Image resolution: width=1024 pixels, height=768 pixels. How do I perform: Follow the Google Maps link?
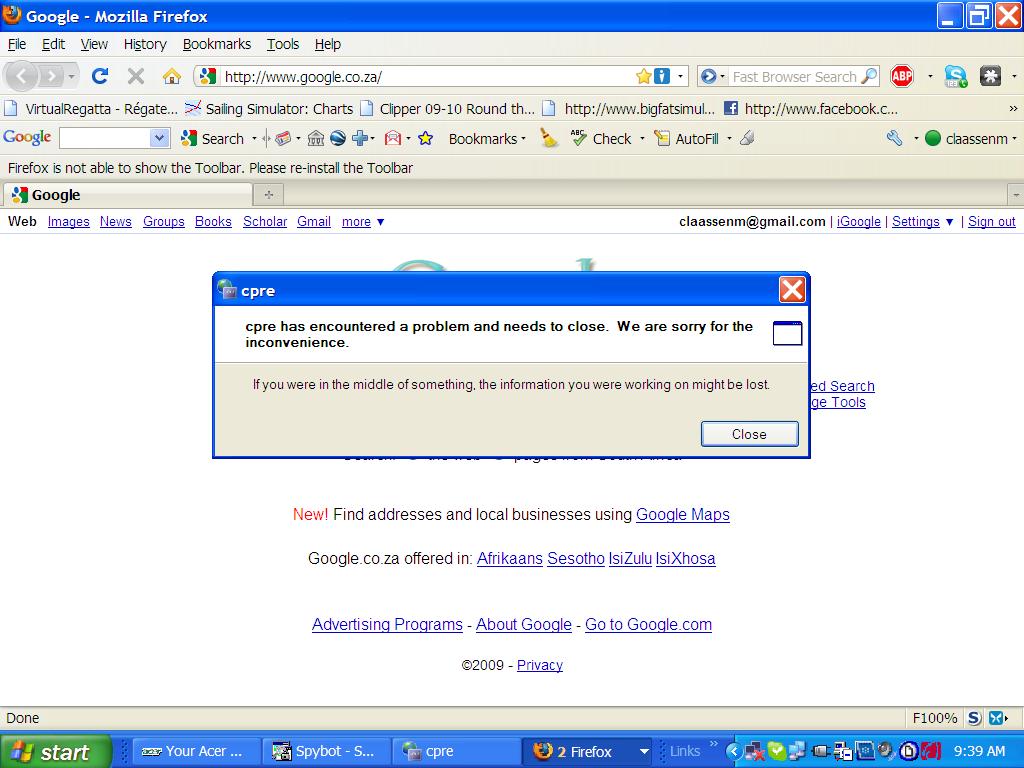click(x=683, y=515)
